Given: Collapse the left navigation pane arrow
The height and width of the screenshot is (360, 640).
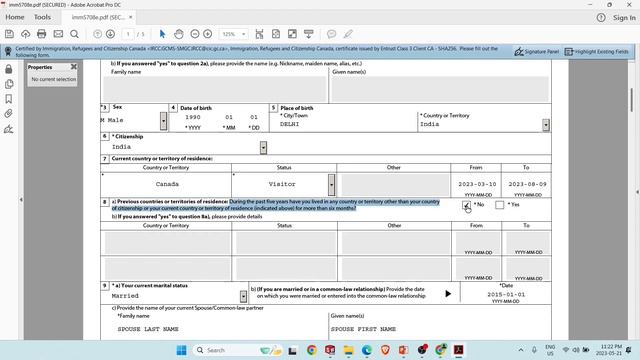Looking at the screenshot, I should click(21, 200).
